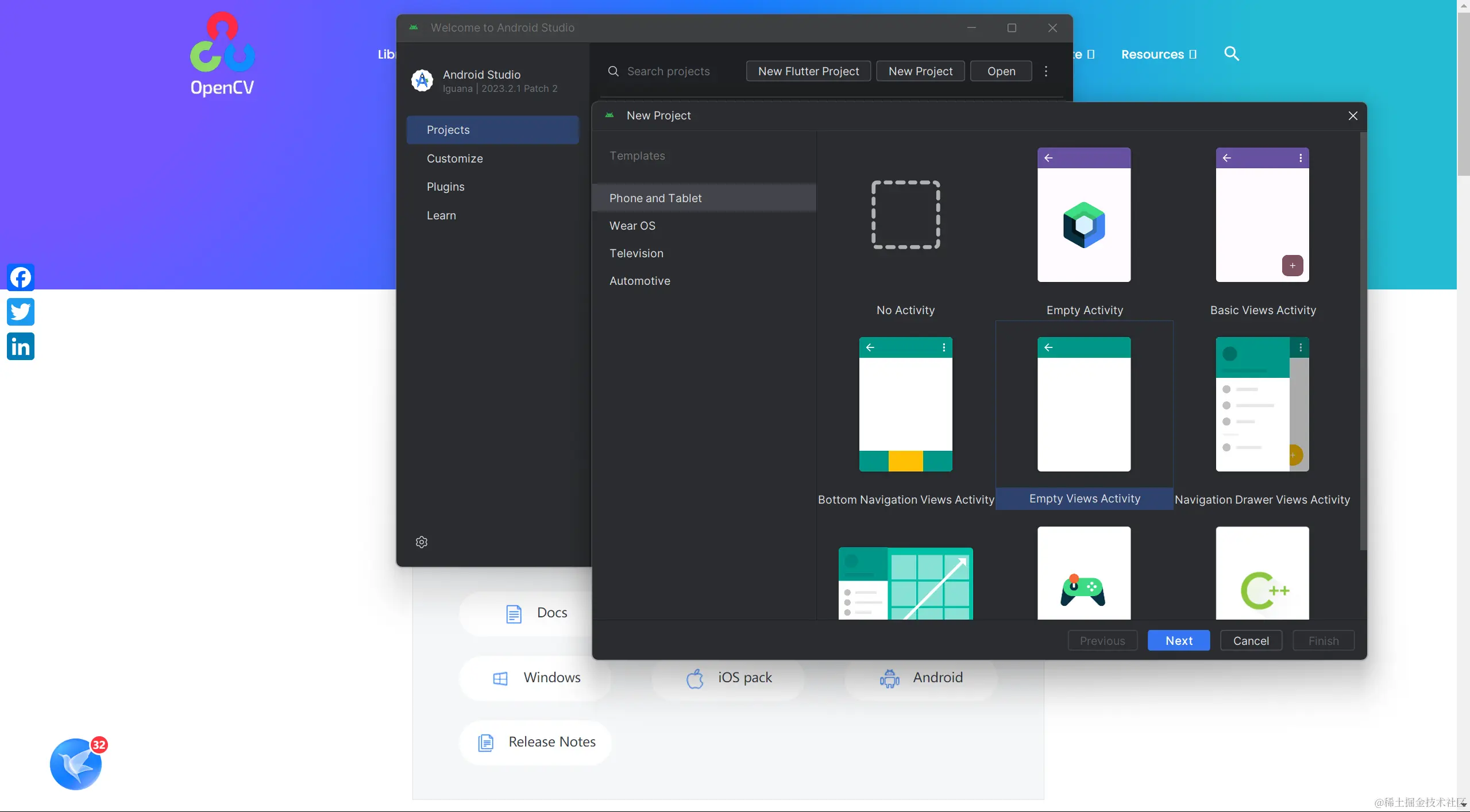Viewport: 1470px width, 812px height.
Task: Open the Release Notes link
Action: pos(536,742)
